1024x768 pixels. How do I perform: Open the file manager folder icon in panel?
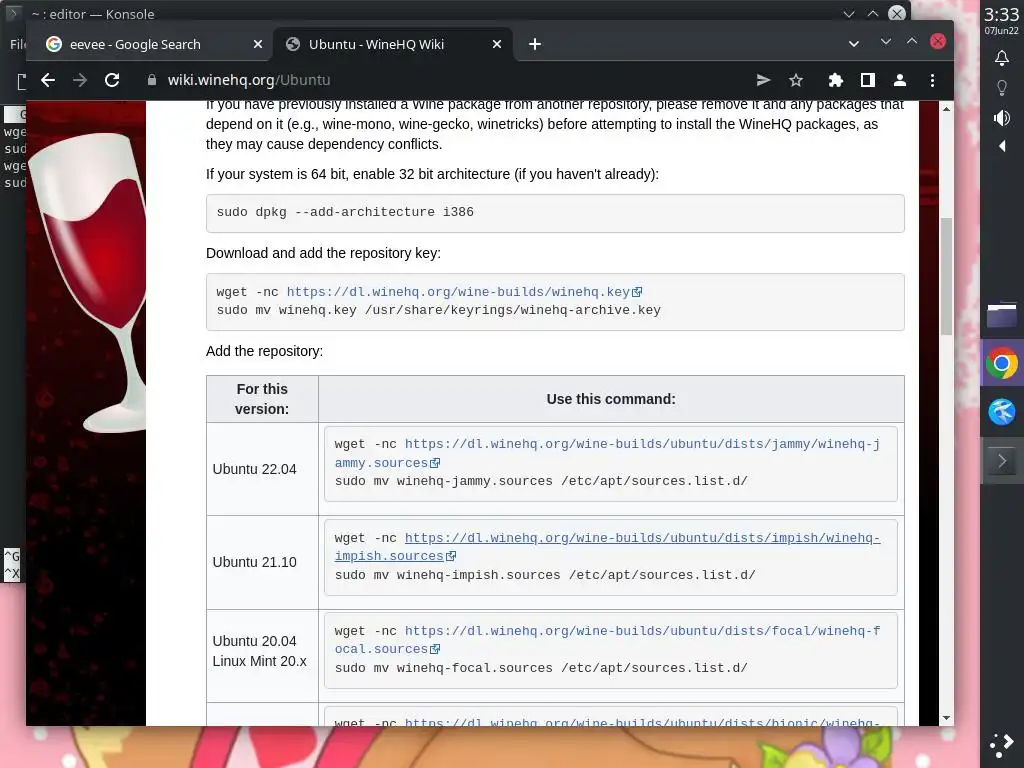[1002, 315]
